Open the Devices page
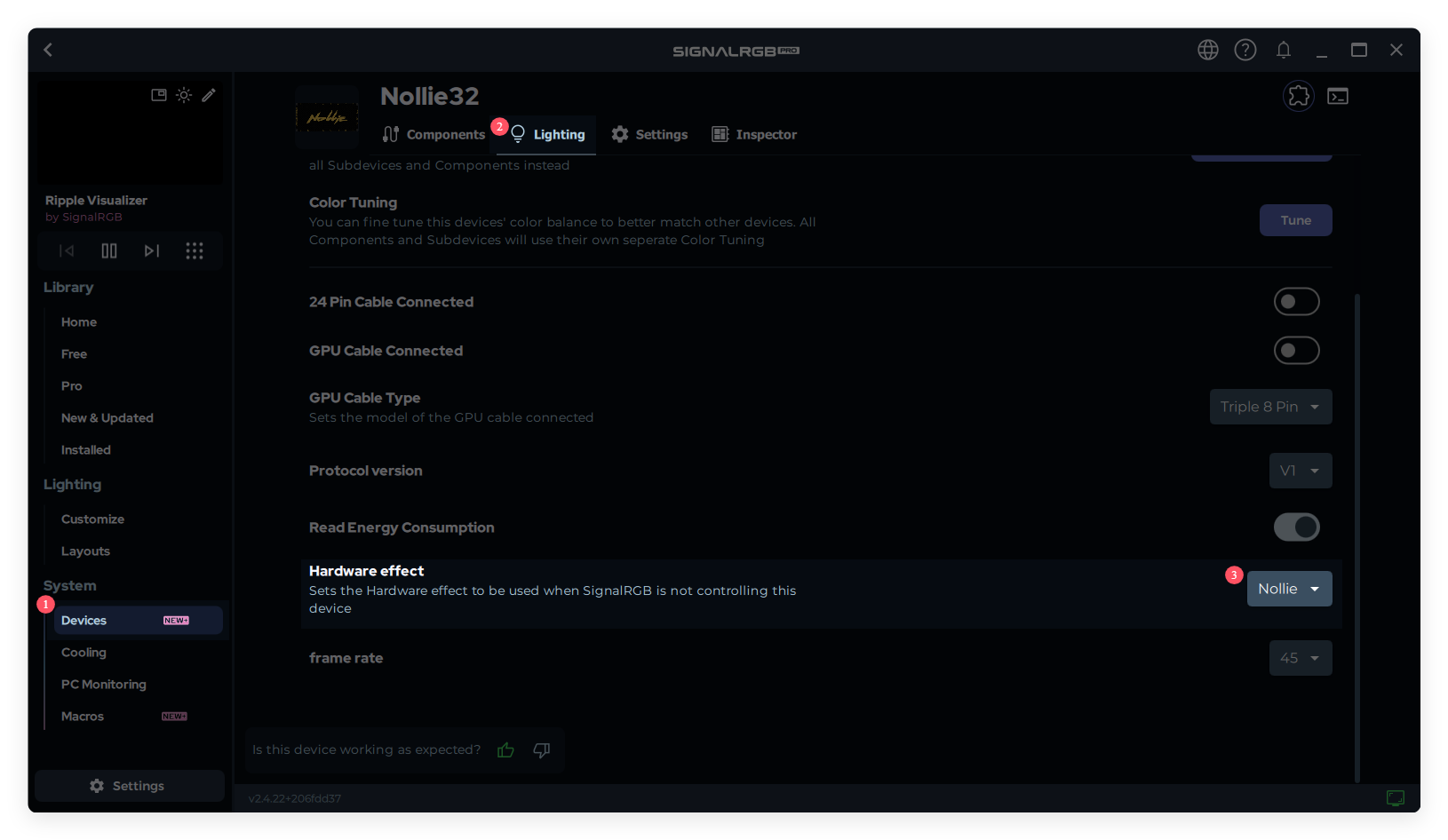1448x840 pixels. coord(138,621)
